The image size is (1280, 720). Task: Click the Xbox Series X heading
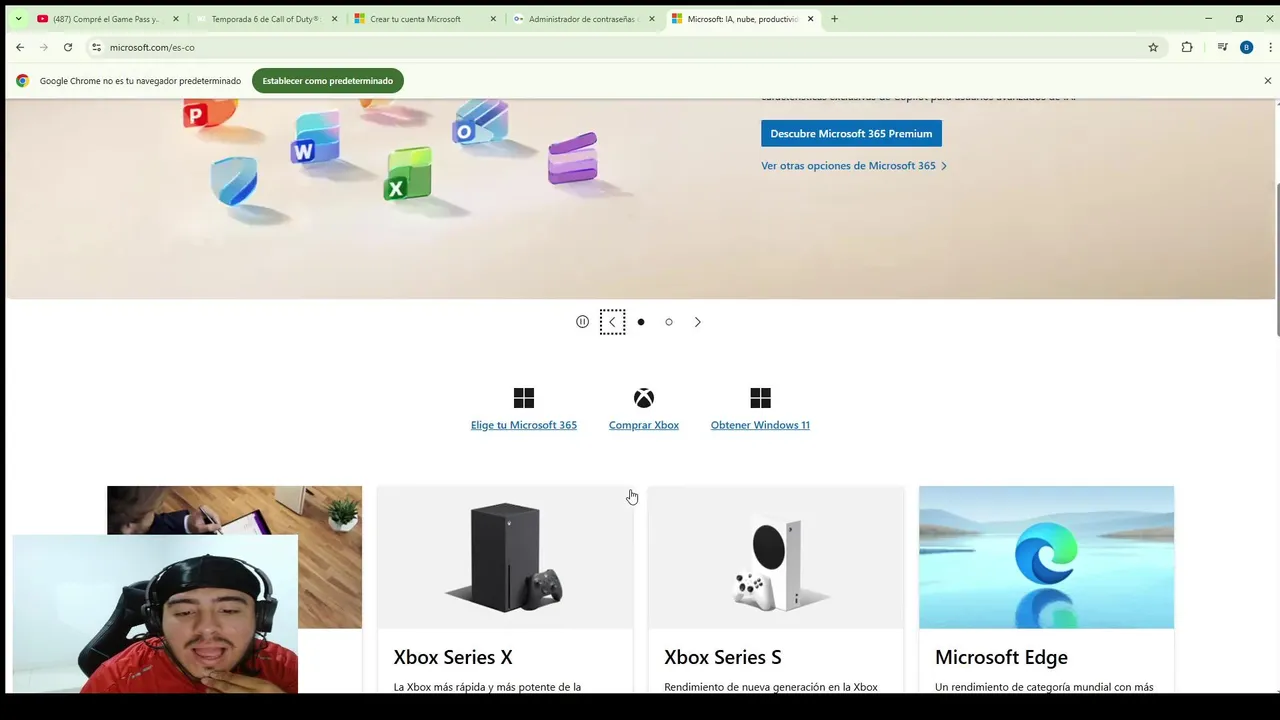[x=453, y=657]
